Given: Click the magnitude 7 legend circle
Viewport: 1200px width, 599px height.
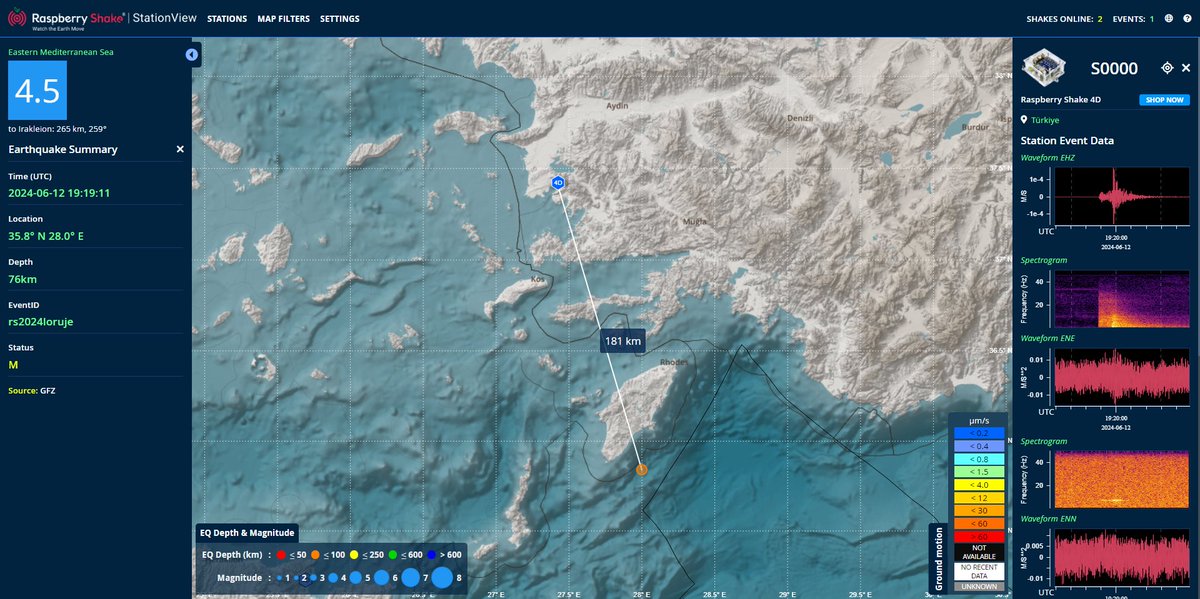Looking at the screenshot, I should pyautogui.click(x=411, y=578).
